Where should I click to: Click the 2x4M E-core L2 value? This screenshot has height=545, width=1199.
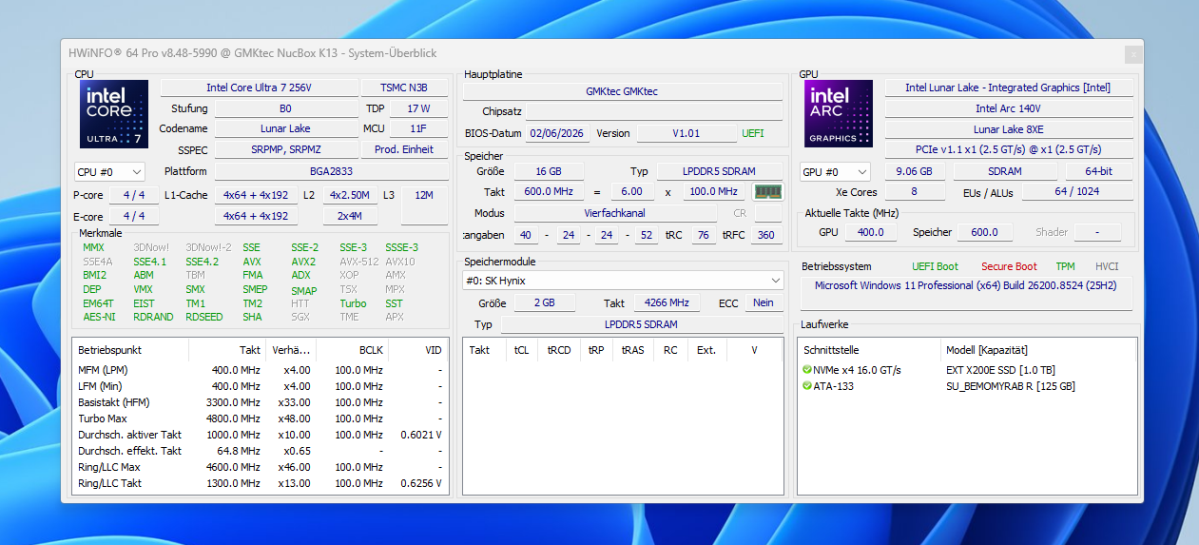pos(350,216)
